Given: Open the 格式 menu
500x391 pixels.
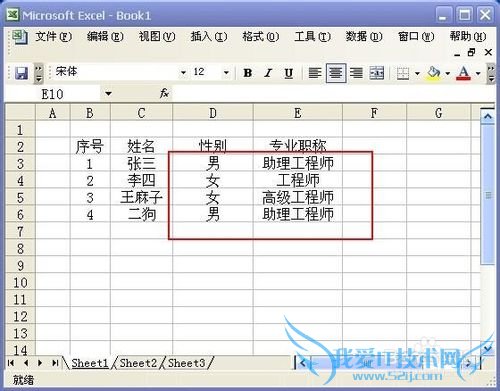Looking at the screenshot, I should [x=261, y=36].
